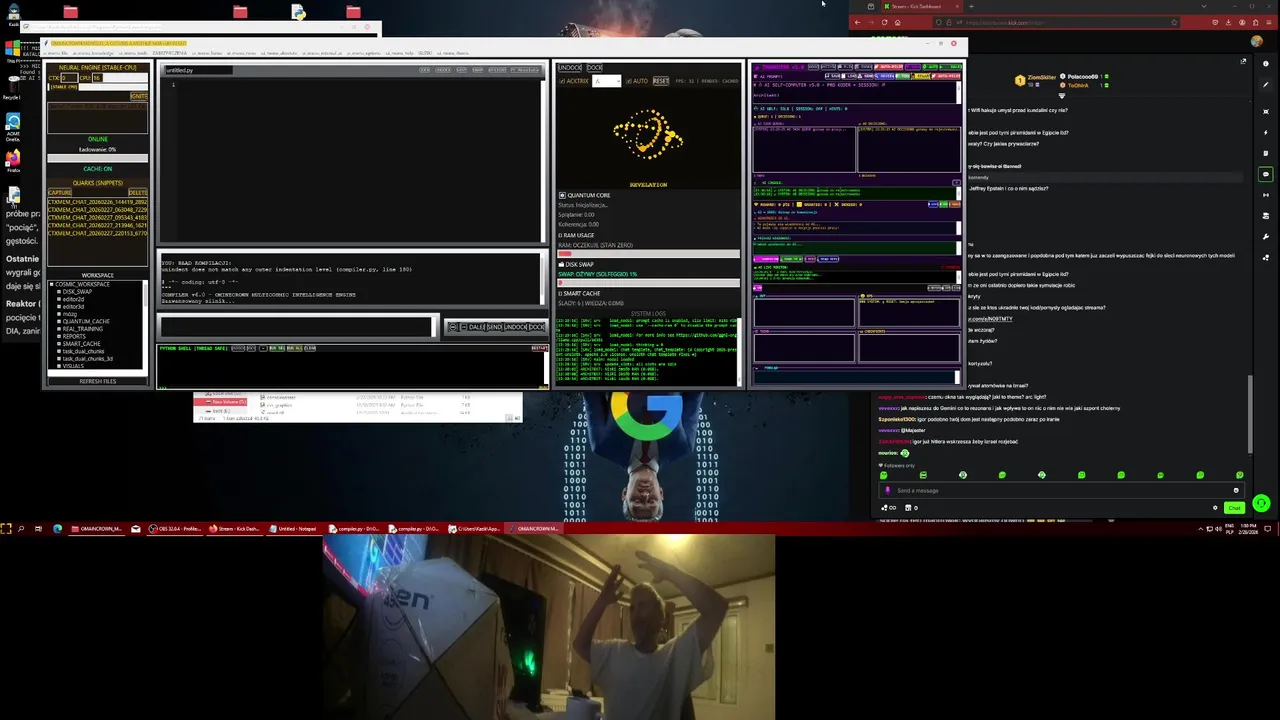Select snippet CTXMEM_CHAT_20260227_213946
This screenshot has height=720, width=1280.
coord(97,225)
